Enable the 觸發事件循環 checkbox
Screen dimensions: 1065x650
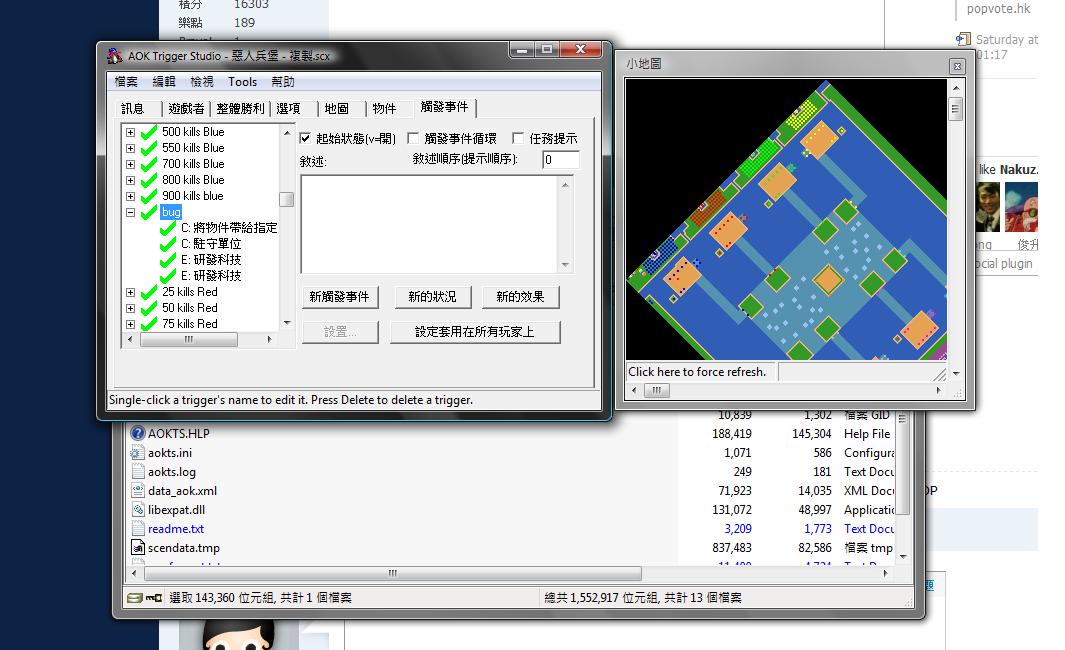[x=413, y=139]
